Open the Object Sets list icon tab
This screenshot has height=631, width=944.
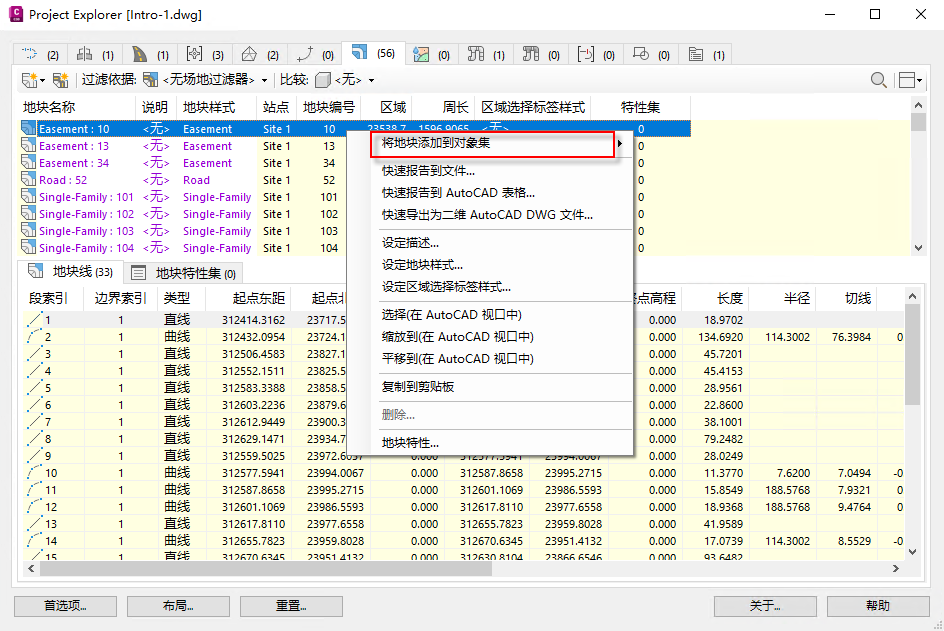pos(705,55)
